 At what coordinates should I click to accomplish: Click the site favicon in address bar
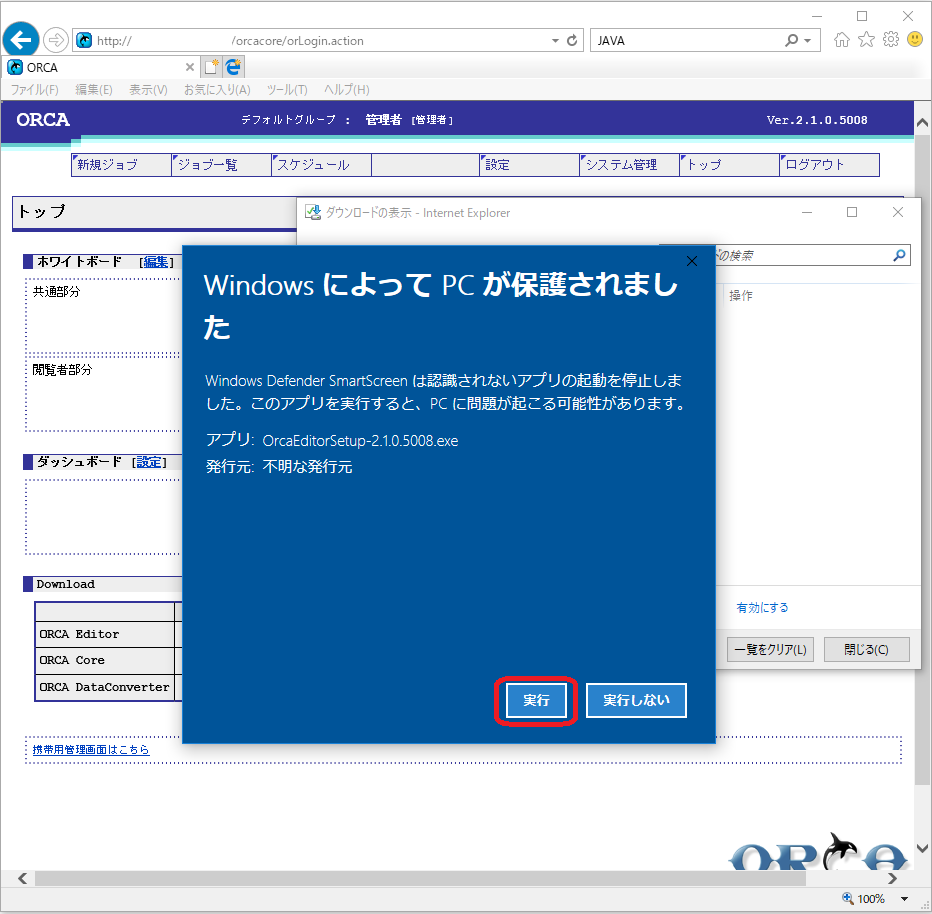tap(84, 40)
